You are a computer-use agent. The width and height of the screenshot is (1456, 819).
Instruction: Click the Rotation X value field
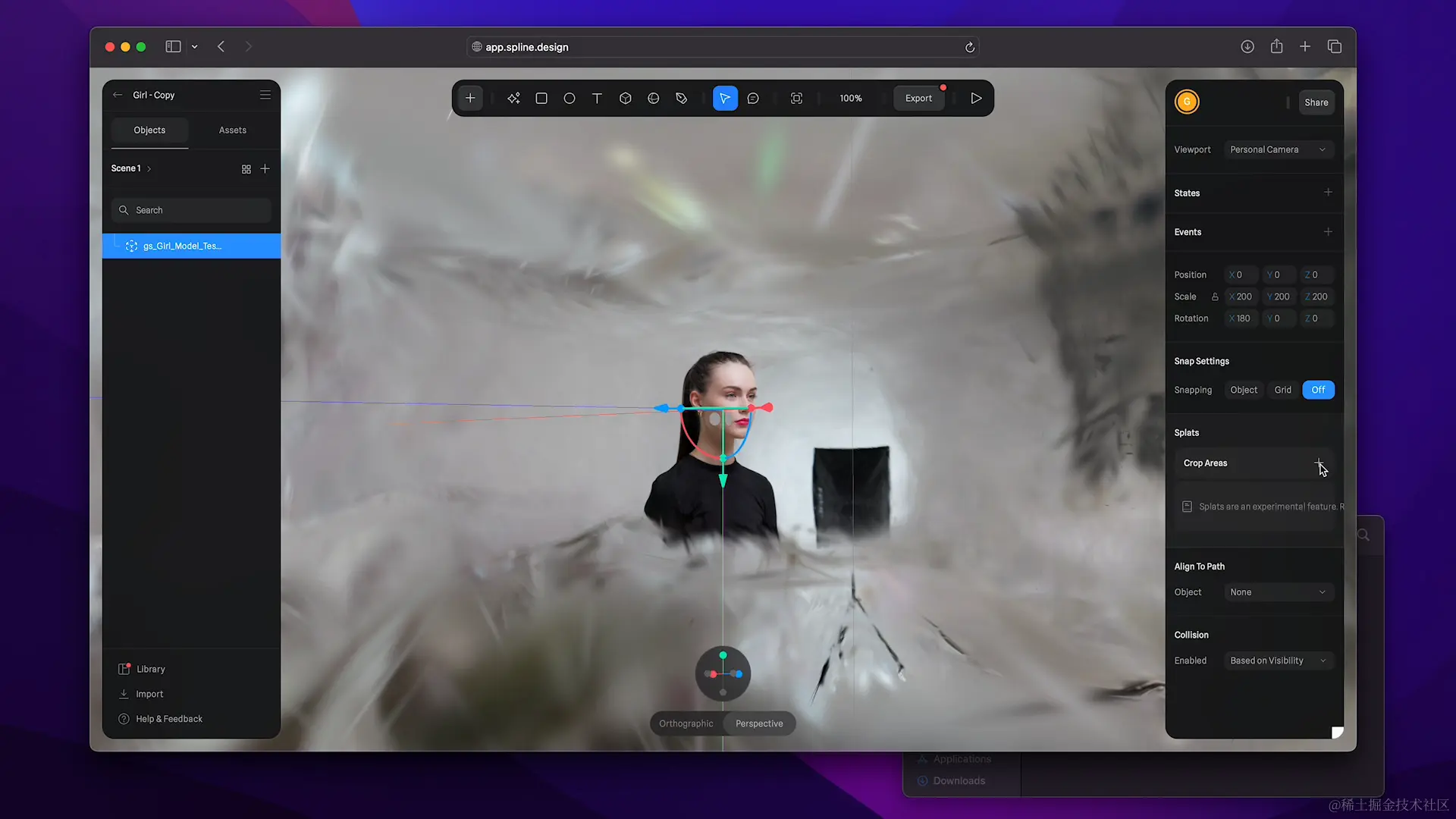pos(1242,318)
